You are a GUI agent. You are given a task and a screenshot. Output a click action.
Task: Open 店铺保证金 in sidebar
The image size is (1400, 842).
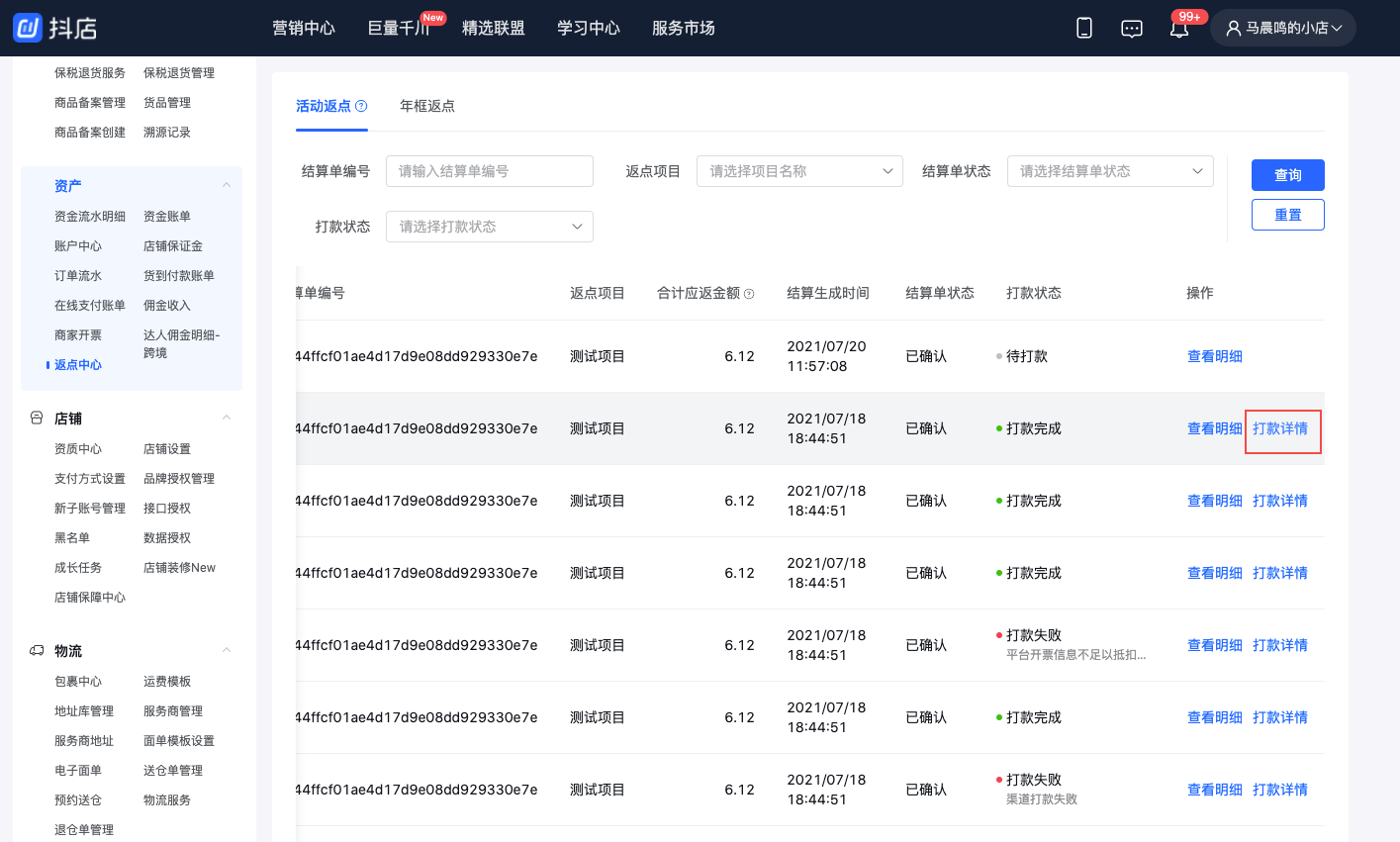(173, 246)
